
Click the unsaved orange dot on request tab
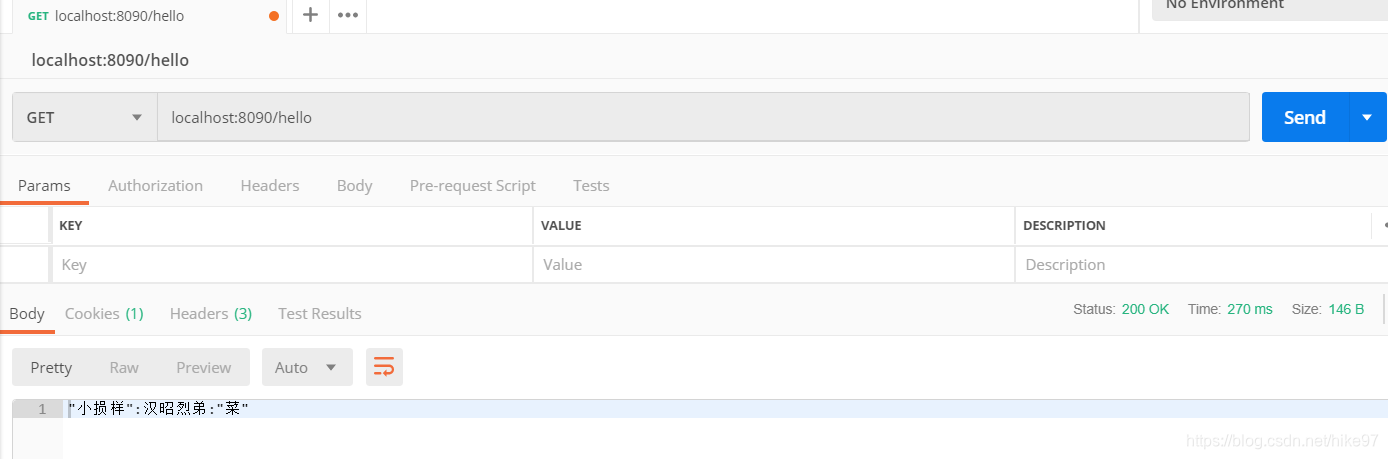[274, 16]
